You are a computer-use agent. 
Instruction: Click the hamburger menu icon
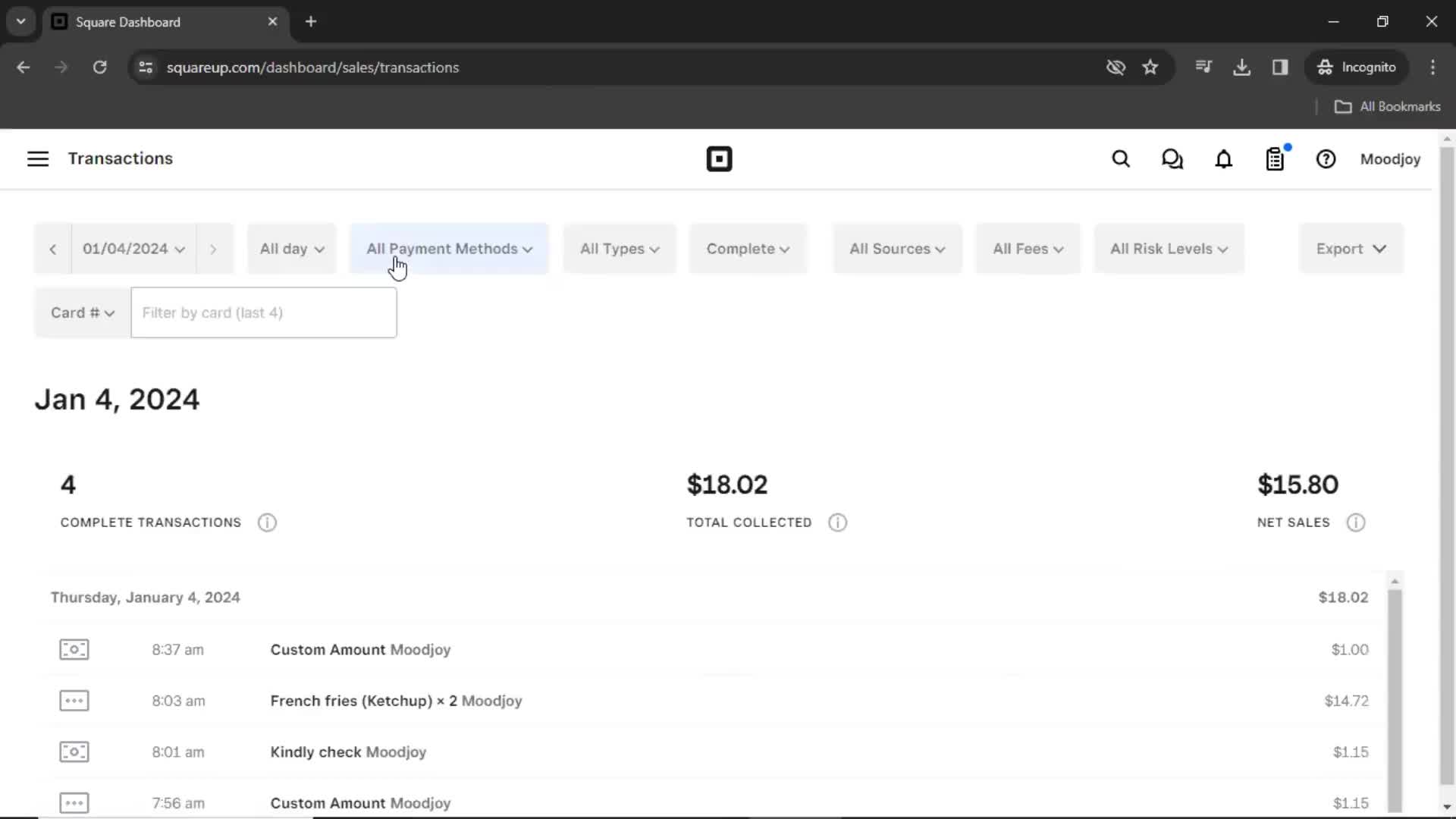pos(38,159)
